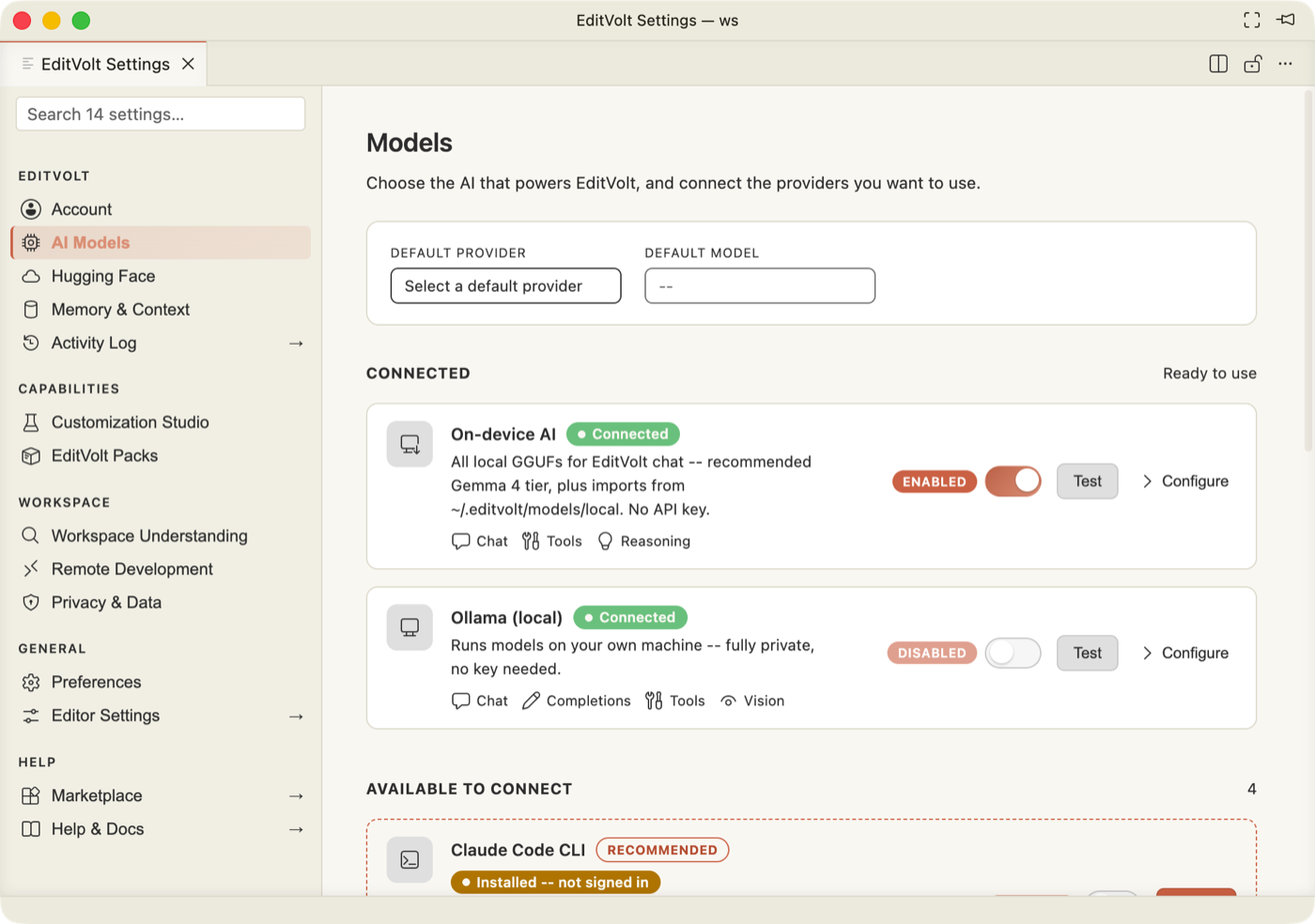Click the split editor icon
This screenshot has width=1315, height=924.
[1218, 64]
